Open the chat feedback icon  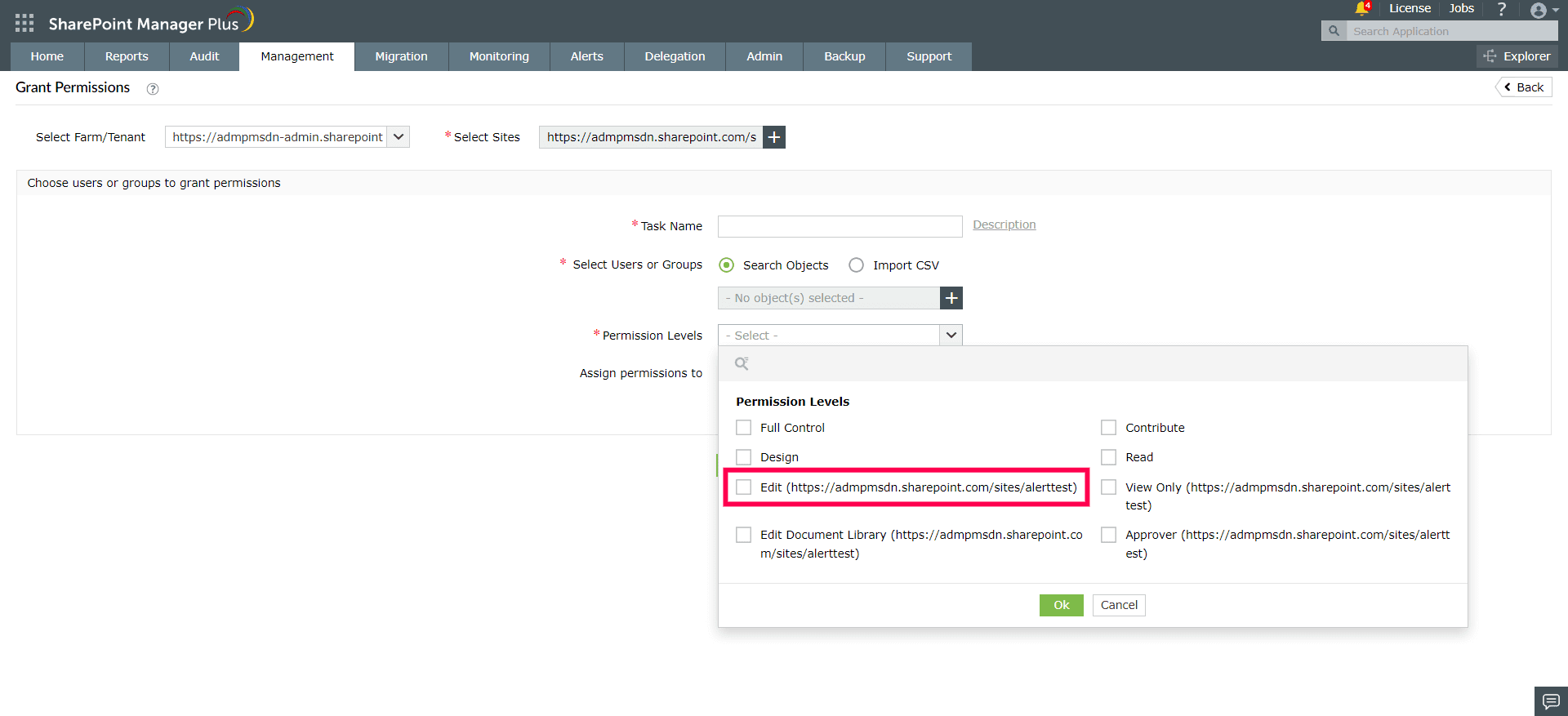(x=1551, y=701)
